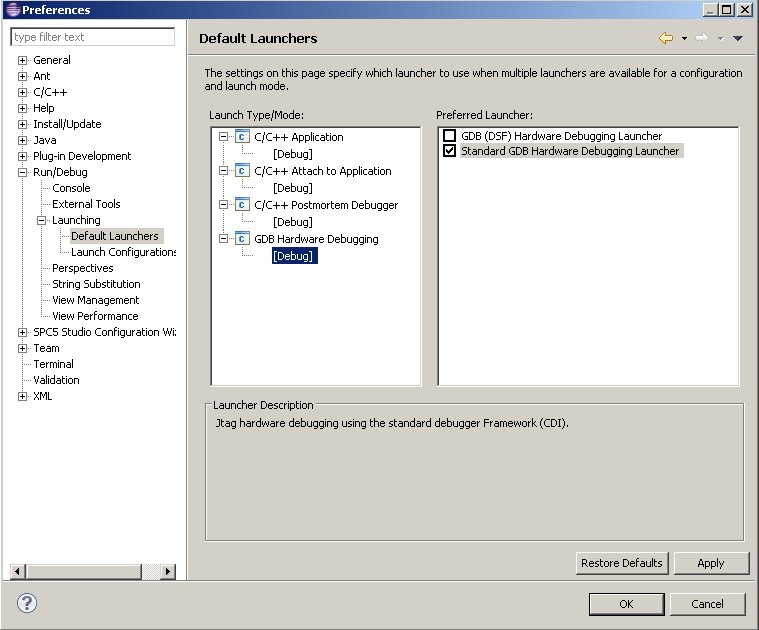
Task: Collapse the GDB Hardware Debugging node
Action: point(223,239)
